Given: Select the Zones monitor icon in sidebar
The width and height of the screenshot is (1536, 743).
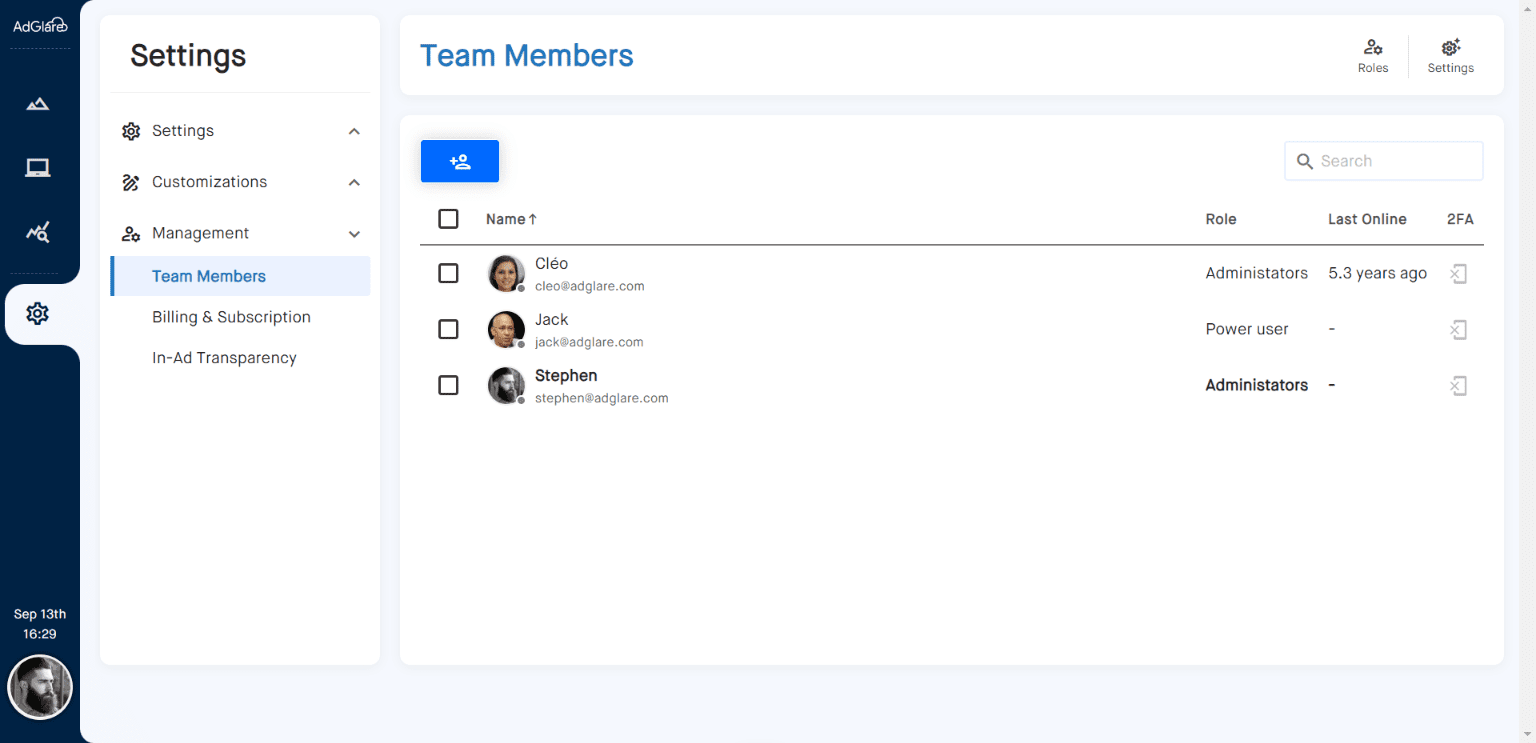Looking at the screenshot, I should 37,167.
